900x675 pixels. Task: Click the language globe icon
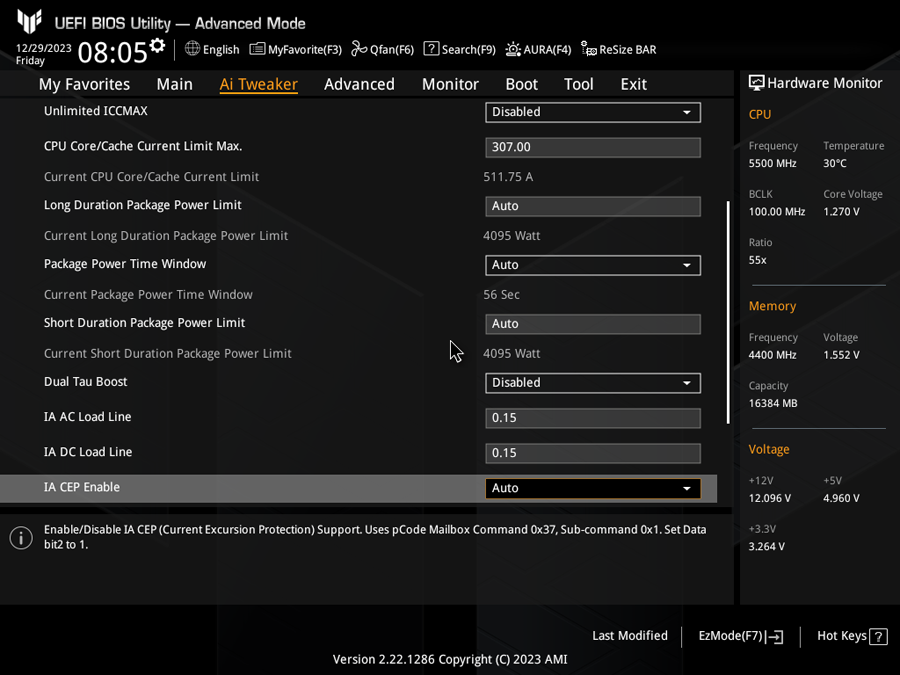192,49
